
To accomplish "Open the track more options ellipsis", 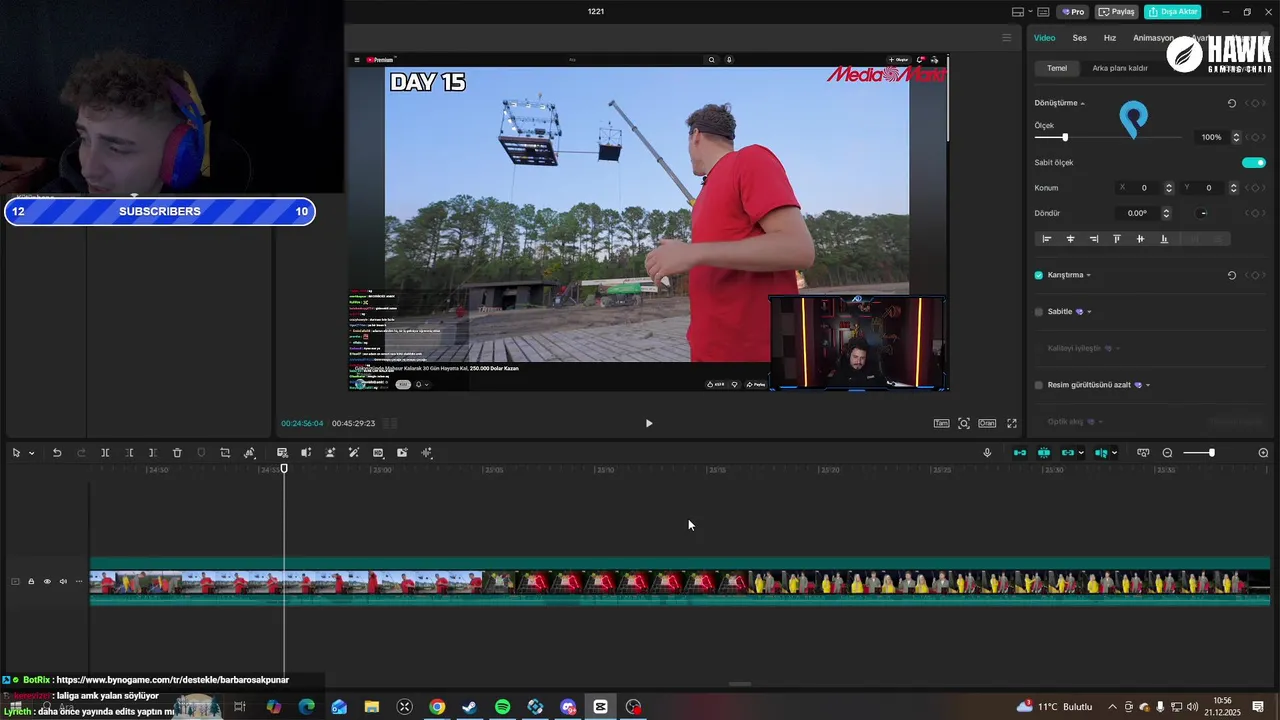I will point(79,581).
